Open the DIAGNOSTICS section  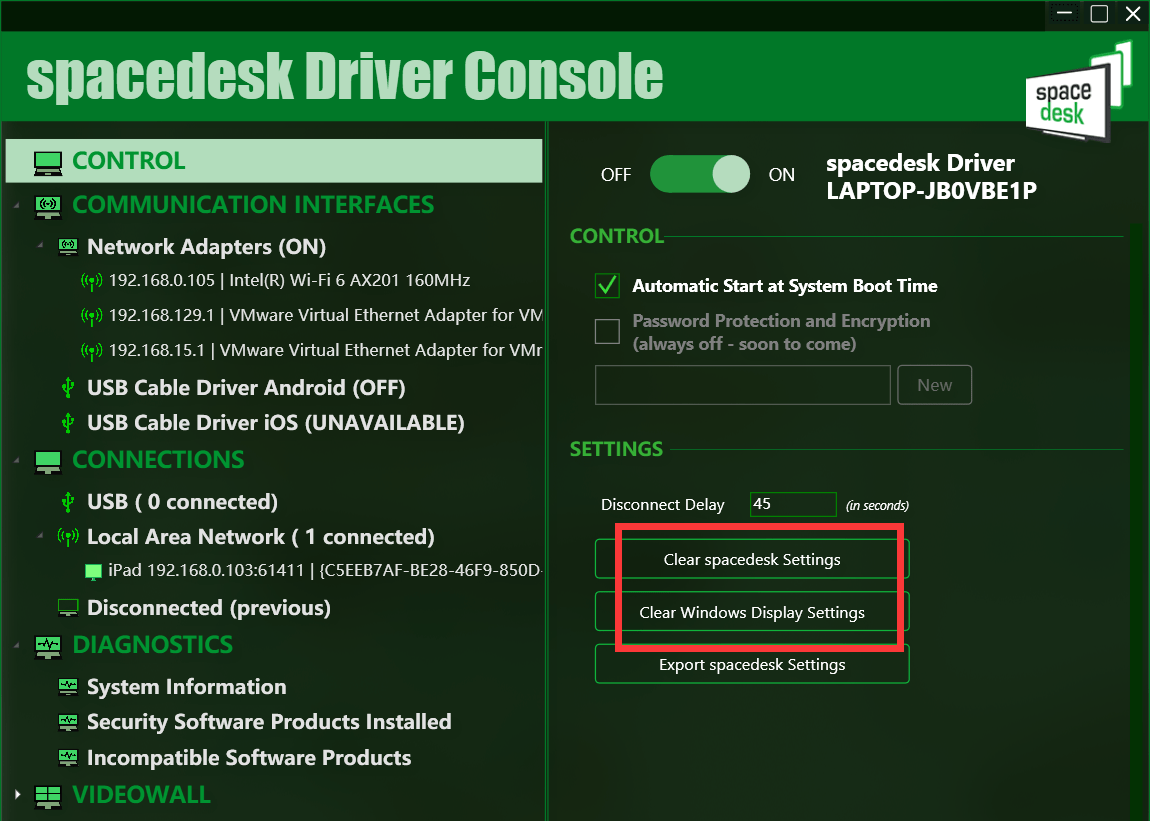[x=153, y=645]
